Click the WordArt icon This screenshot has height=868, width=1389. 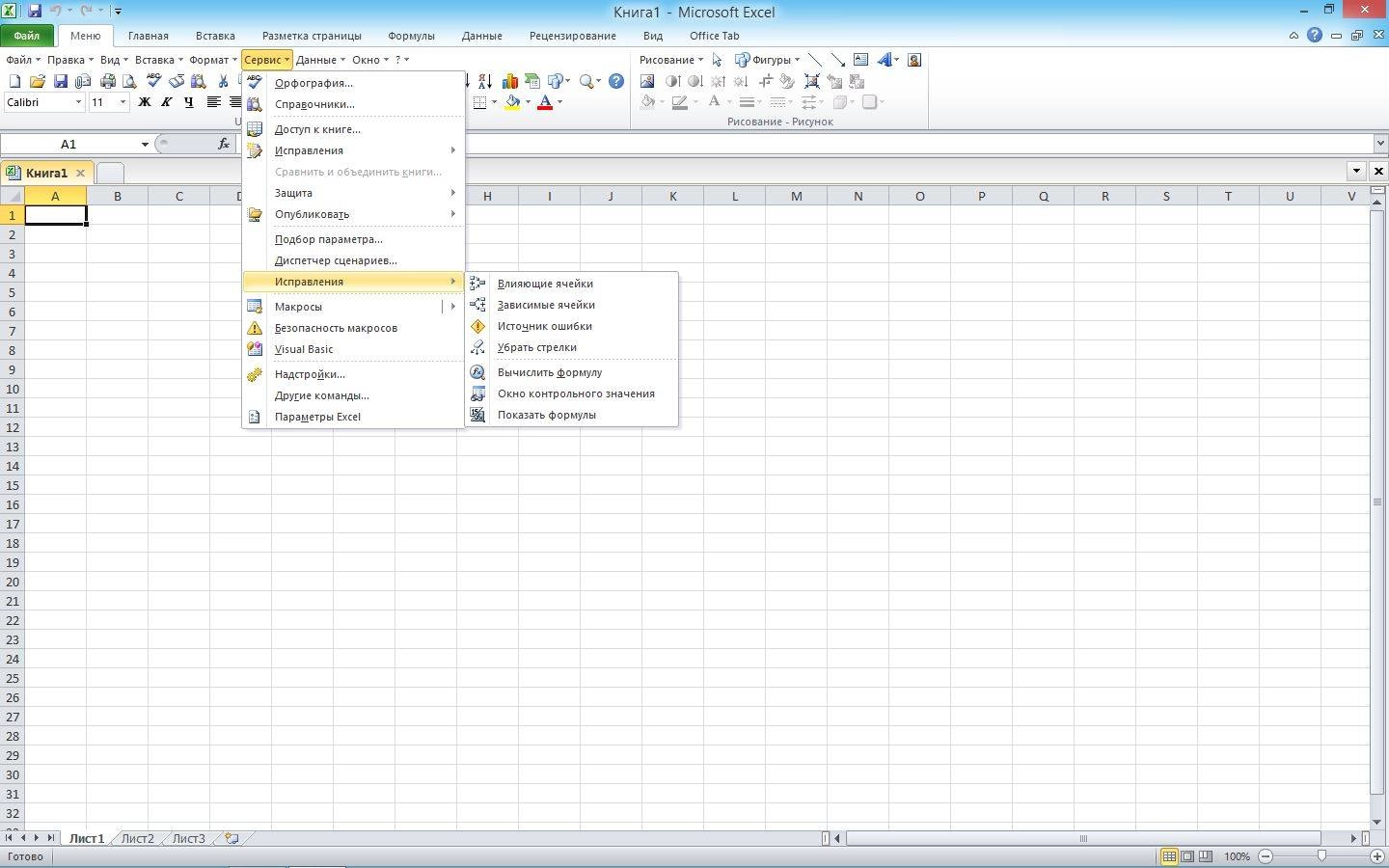[x=885, y=60]
